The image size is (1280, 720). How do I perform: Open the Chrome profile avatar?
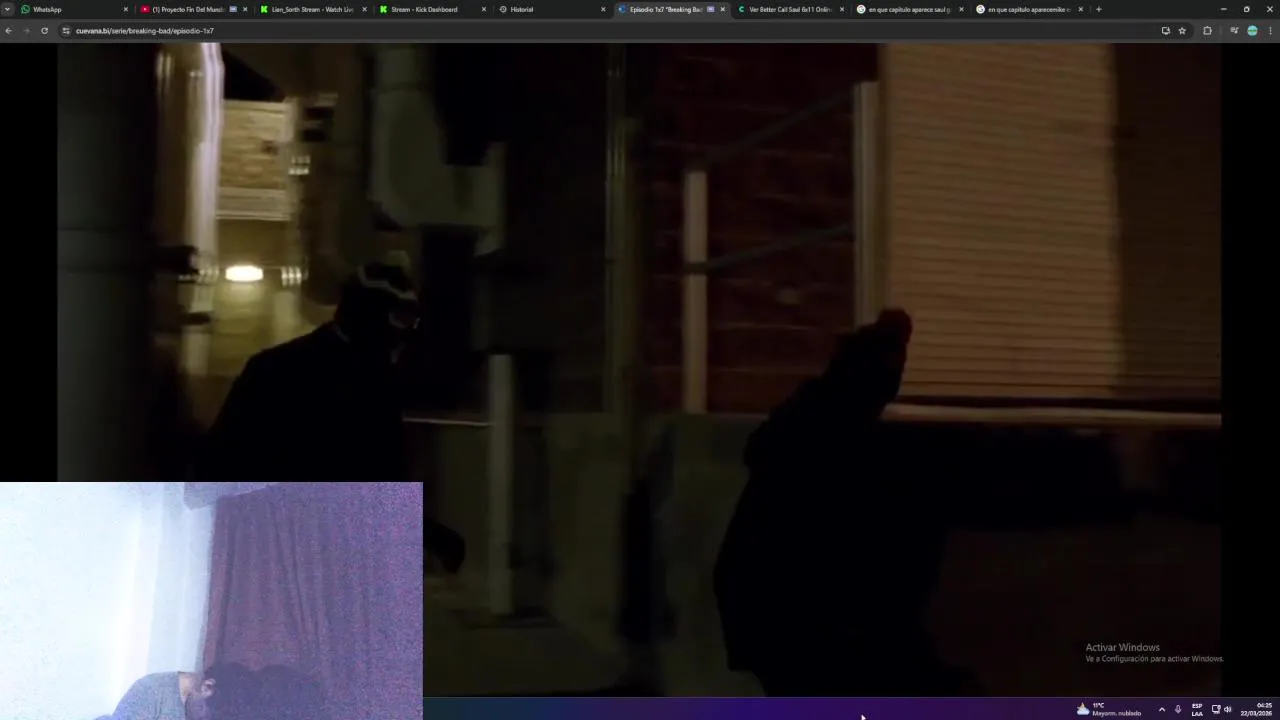1252,31
